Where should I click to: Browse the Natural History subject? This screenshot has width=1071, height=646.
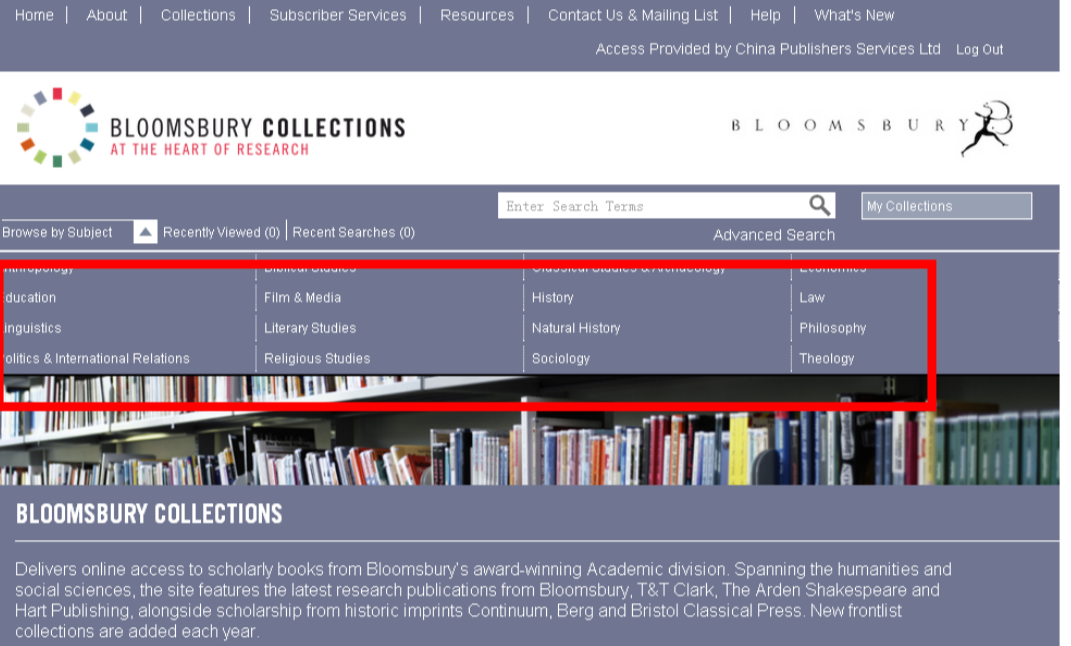pos(576,328)
